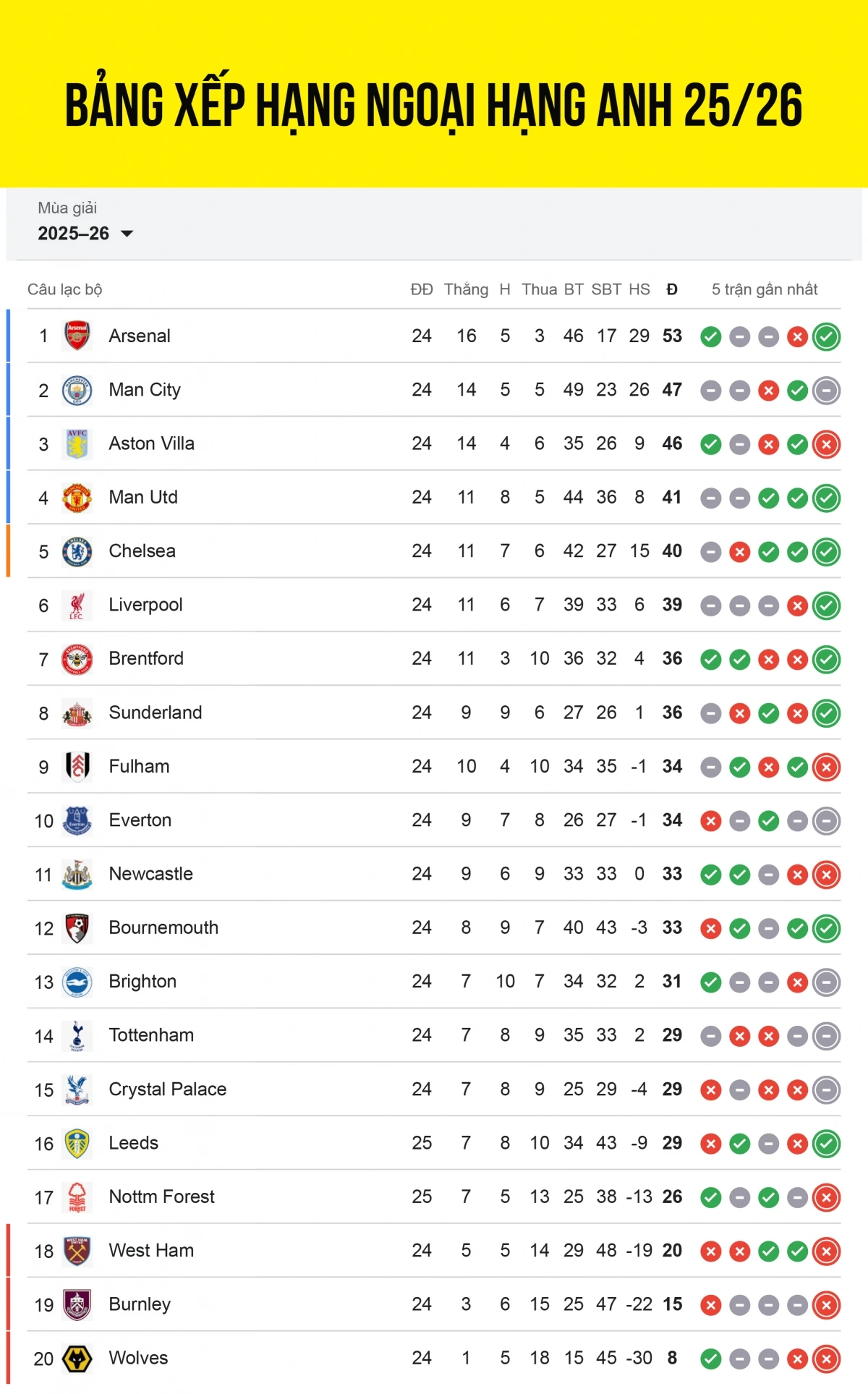The width and height of the screenshot is (868, 1394).
Task: Click the Everton club badge
Action: click(x=77, y=820)
